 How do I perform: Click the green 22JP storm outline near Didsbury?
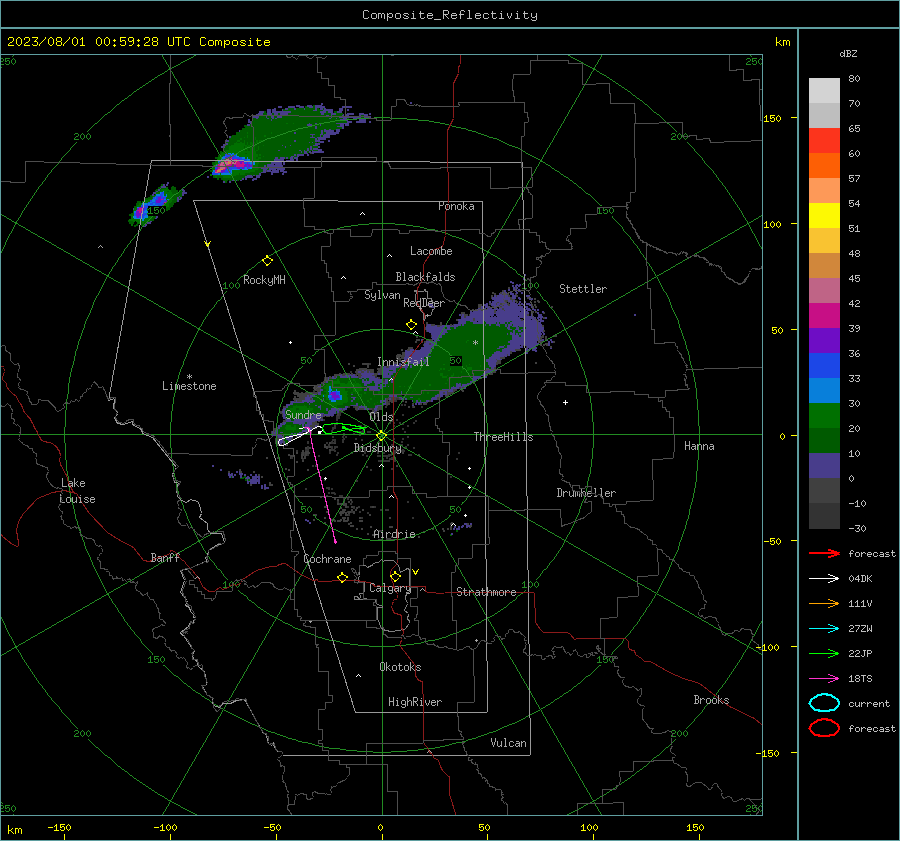(344, 428)
